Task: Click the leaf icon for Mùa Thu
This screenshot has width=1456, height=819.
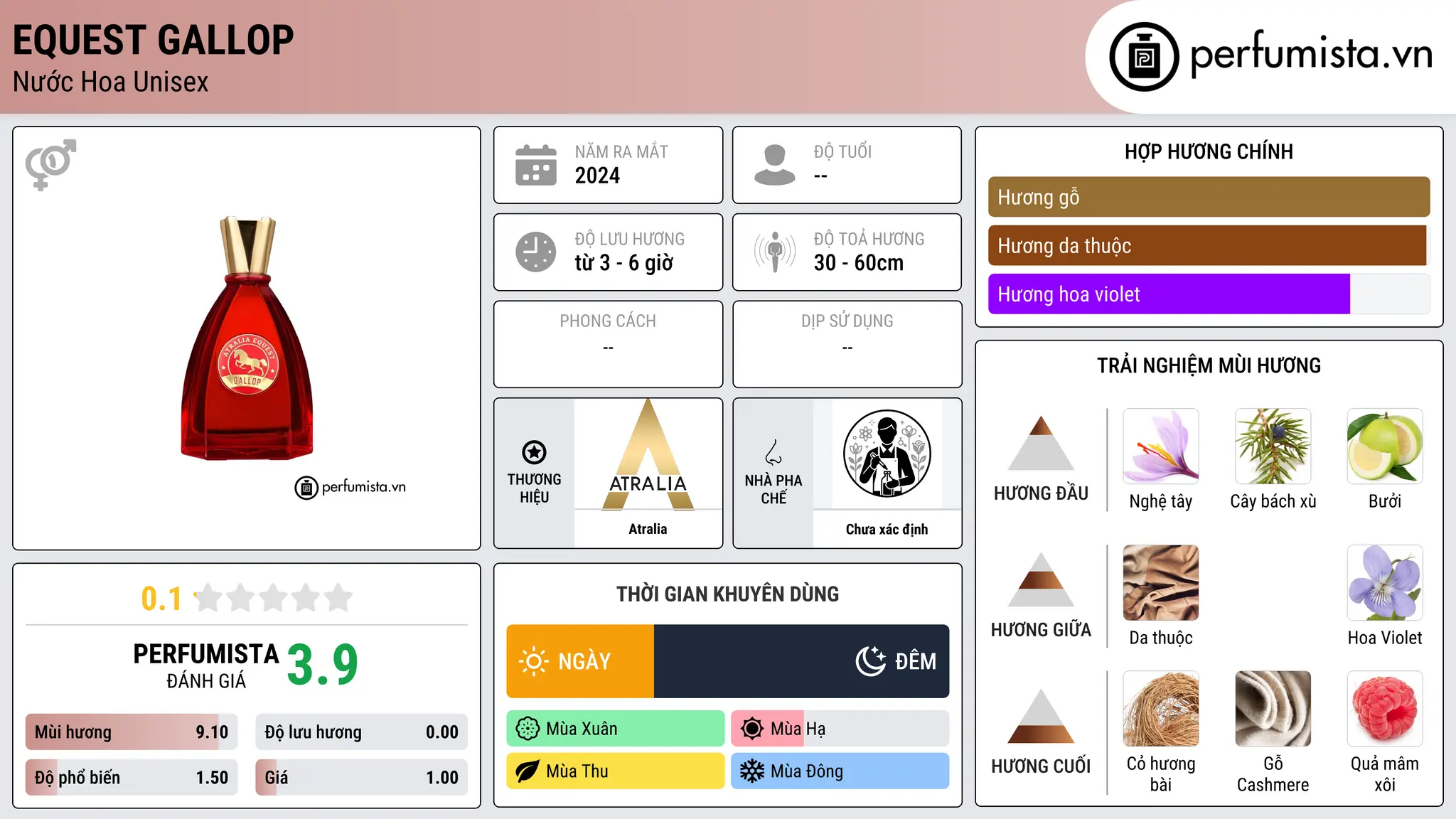Action: (528, 771)
